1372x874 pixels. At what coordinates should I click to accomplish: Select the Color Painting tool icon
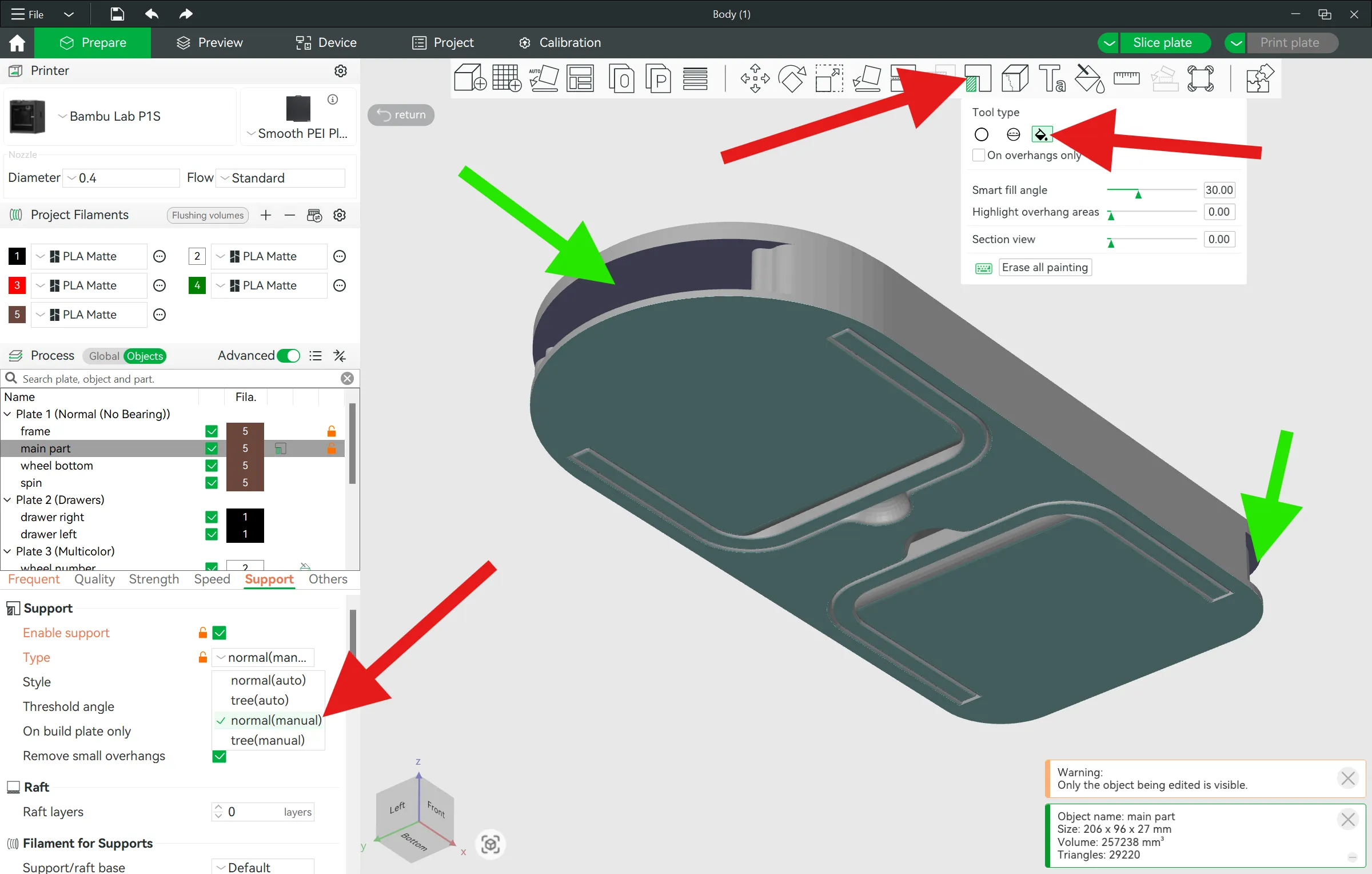1089,78
